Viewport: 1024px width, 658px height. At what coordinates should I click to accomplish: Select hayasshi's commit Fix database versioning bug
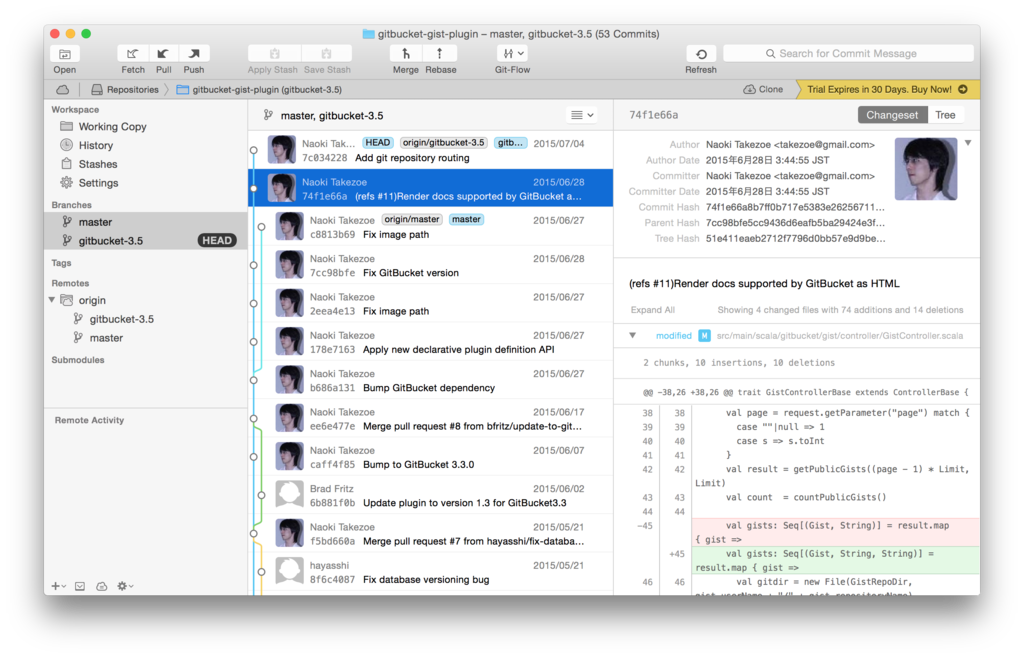pyautogui.click(x=430, y=572)
